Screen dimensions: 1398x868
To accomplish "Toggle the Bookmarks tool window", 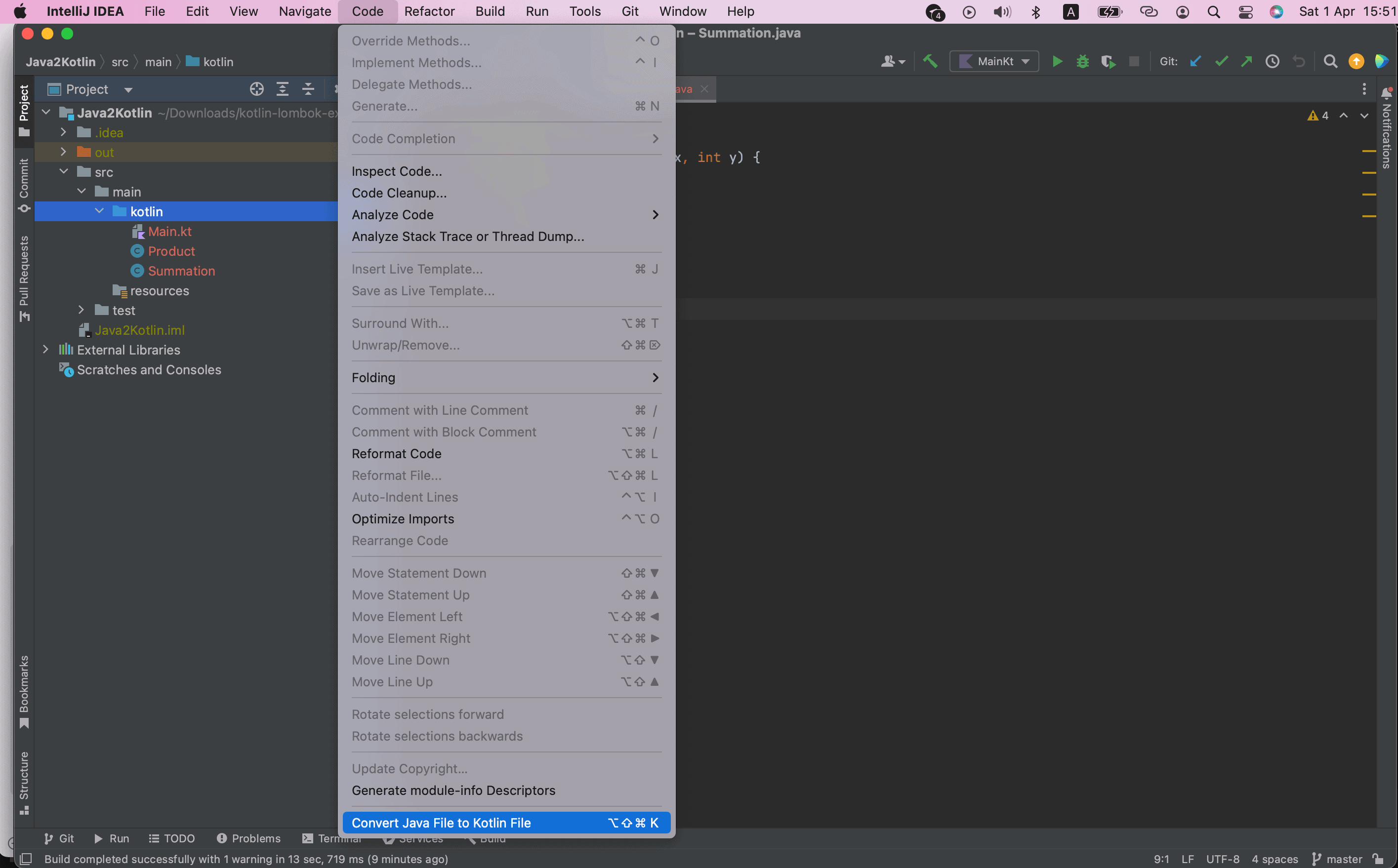I will [x=24, y=690].
